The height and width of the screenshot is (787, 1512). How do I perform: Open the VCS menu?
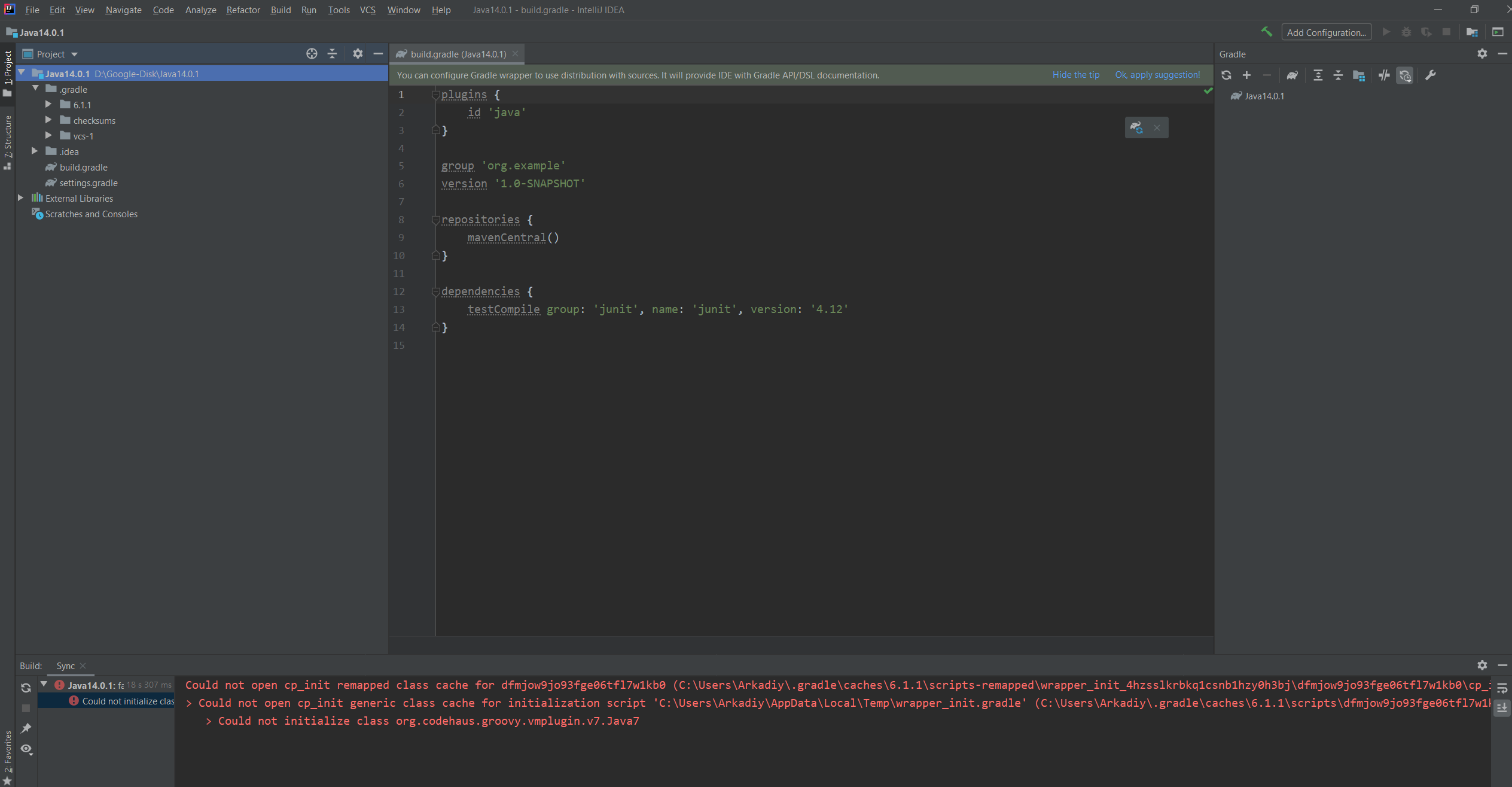tap(368, 10)
